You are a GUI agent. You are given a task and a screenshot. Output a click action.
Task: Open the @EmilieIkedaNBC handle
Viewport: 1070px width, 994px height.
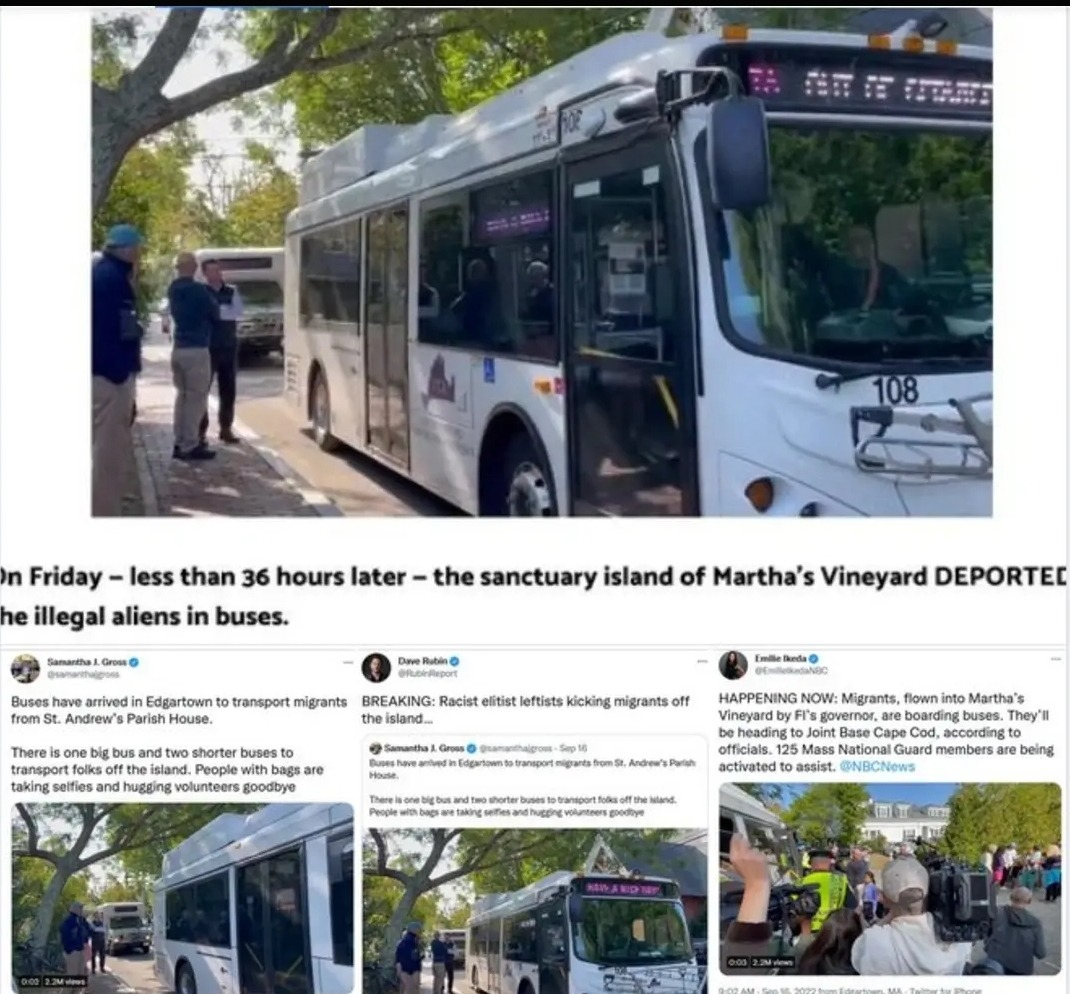pos(791,671)
